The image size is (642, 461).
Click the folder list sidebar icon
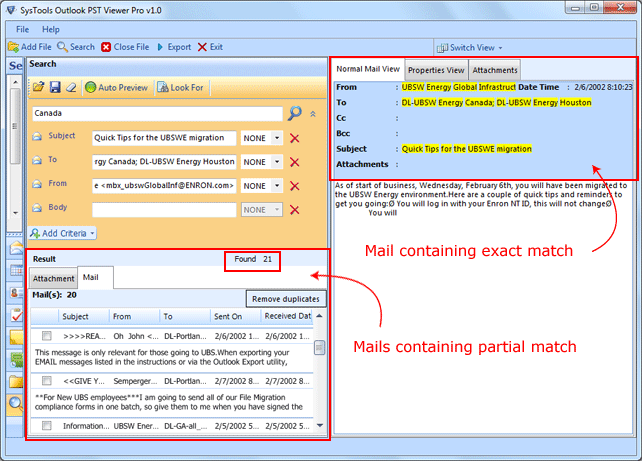16,382
